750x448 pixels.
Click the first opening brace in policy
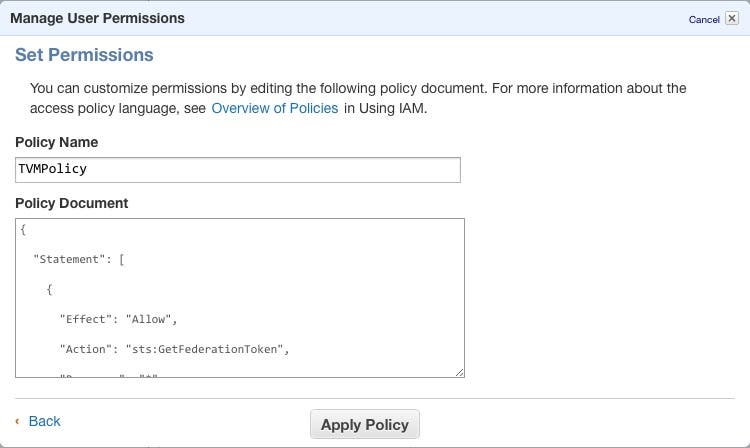click(x=23, y=229)
